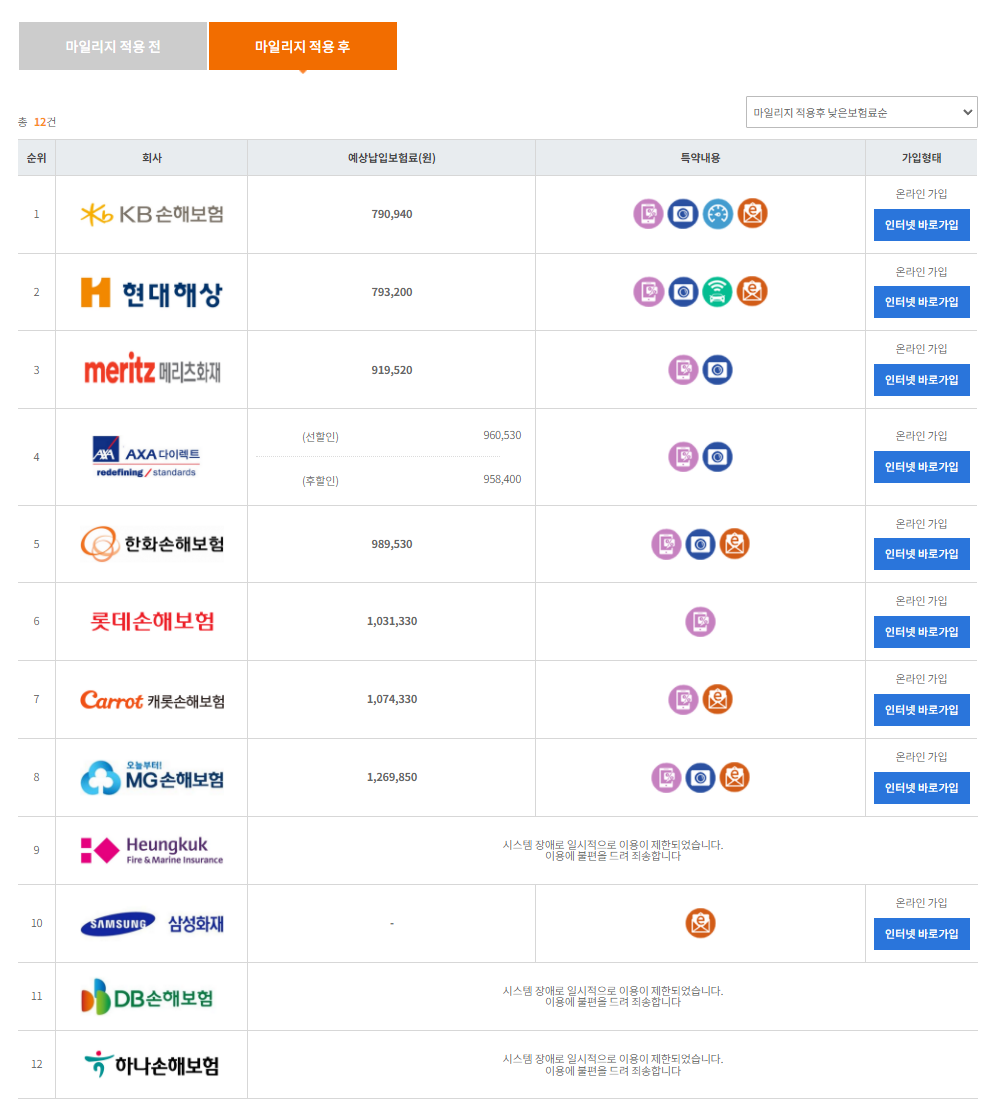Select the 마일리지 적용 후 tab
The width and height of the screenshot is (993, 1109).
tap(303, 46)
